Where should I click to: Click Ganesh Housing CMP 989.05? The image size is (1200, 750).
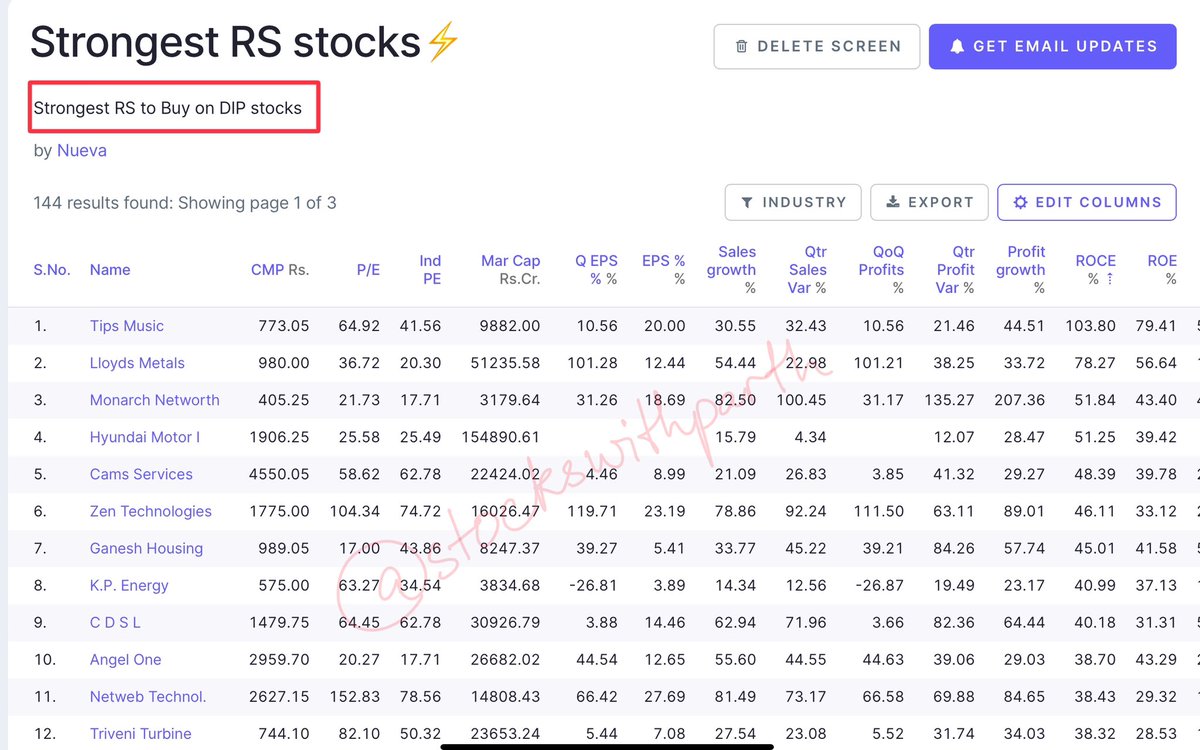(x=285, y=548)
